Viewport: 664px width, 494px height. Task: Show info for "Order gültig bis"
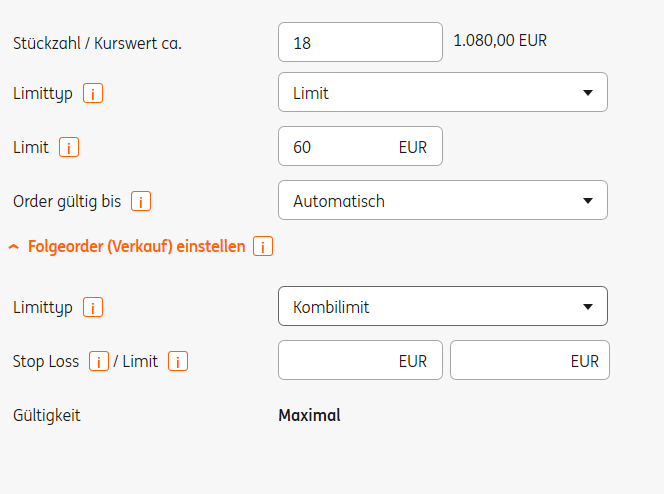pyautogui.click(x=141, y=202)
